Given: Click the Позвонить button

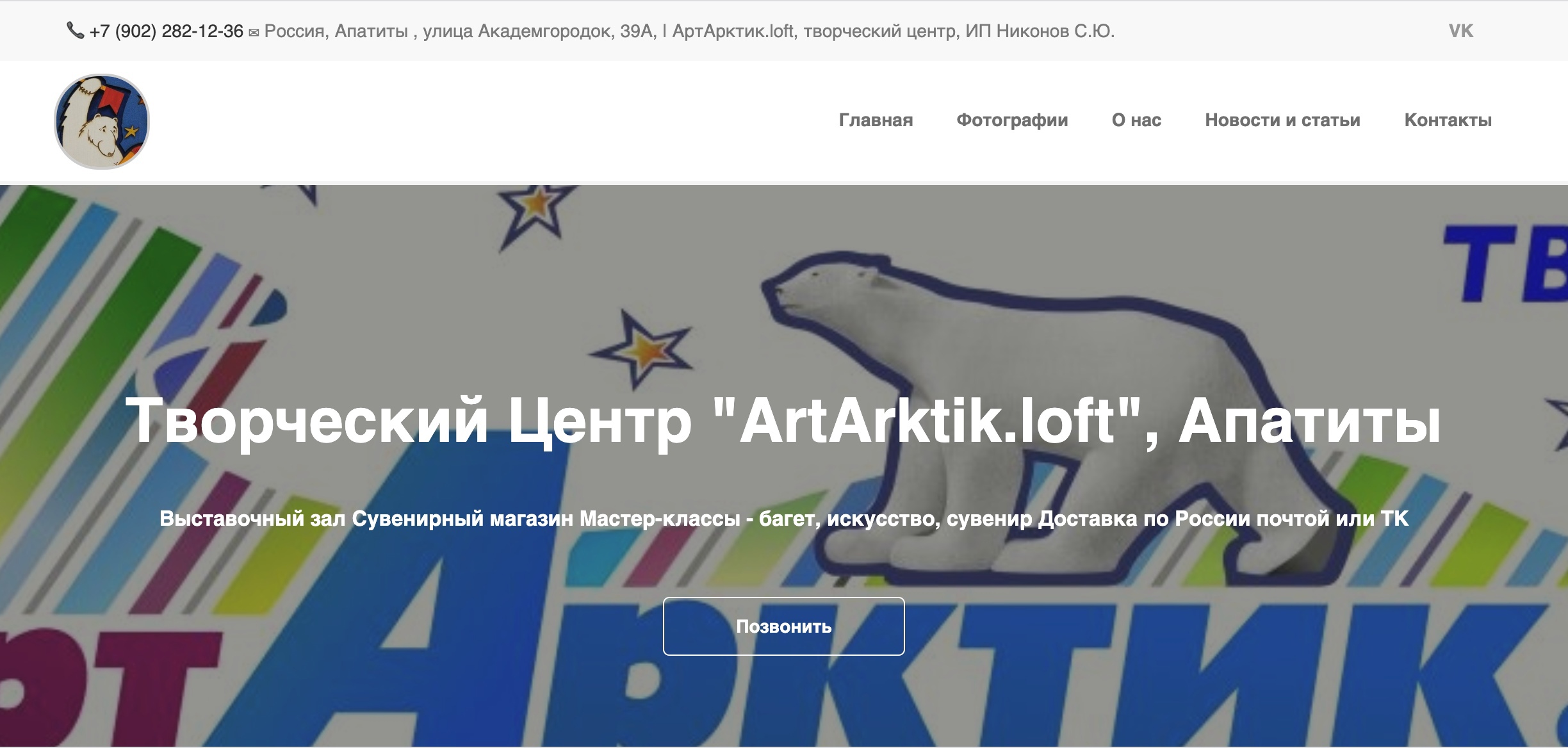Looking at the screenshot, I should 783,626.
